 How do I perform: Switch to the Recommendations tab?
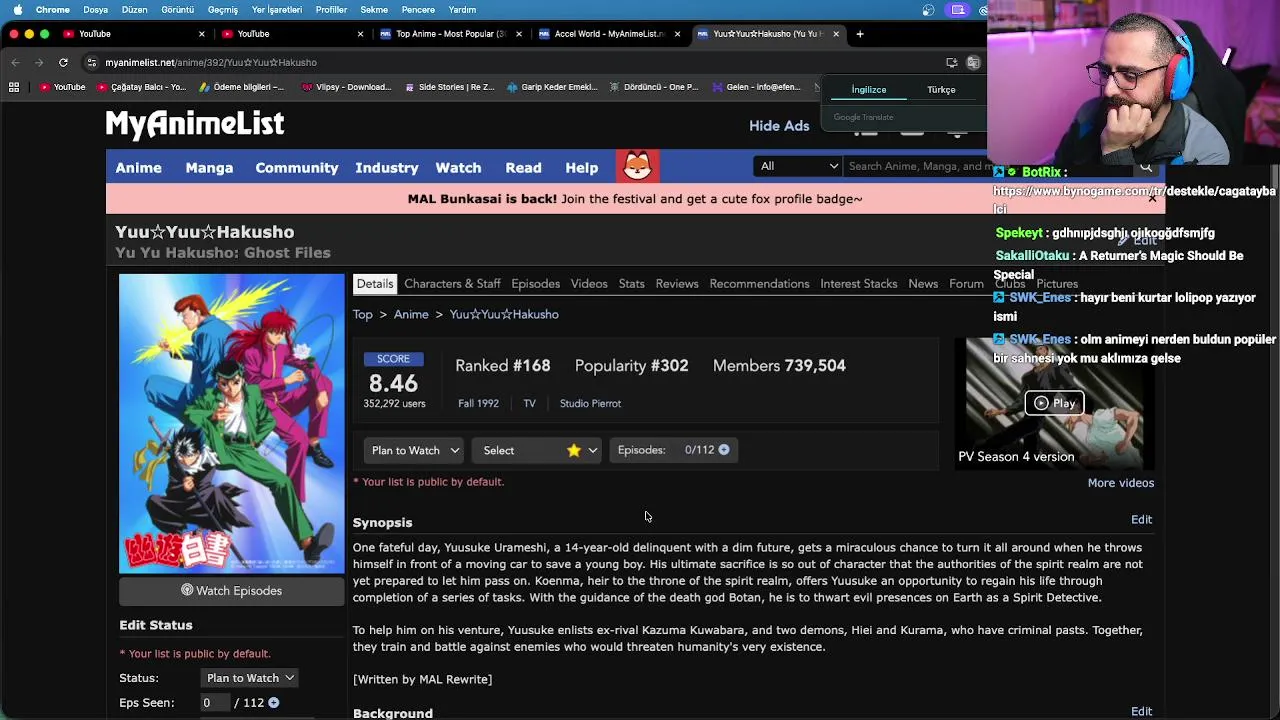coord(759,284)
